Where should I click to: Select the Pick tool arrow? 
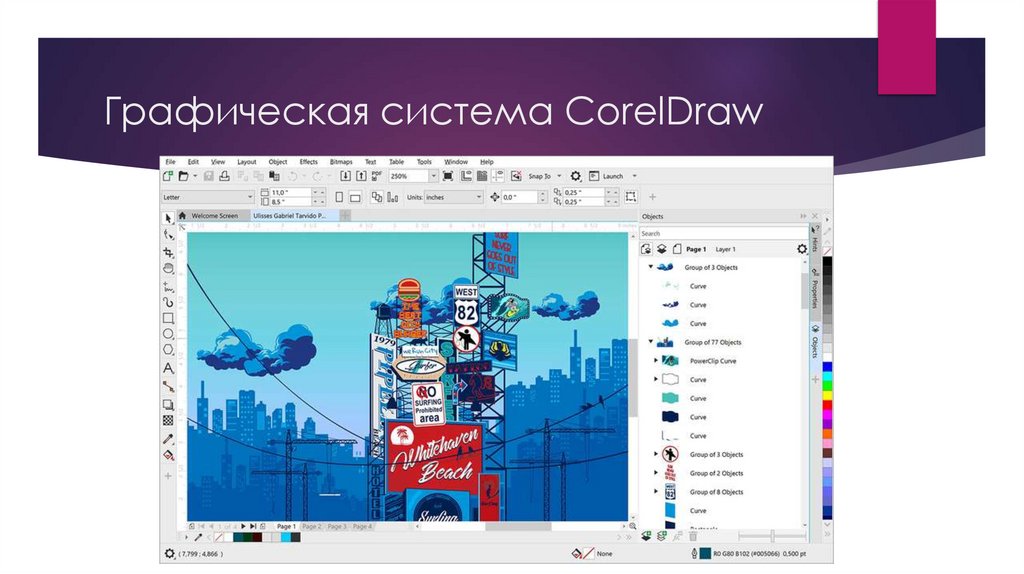tap(168, 219)
